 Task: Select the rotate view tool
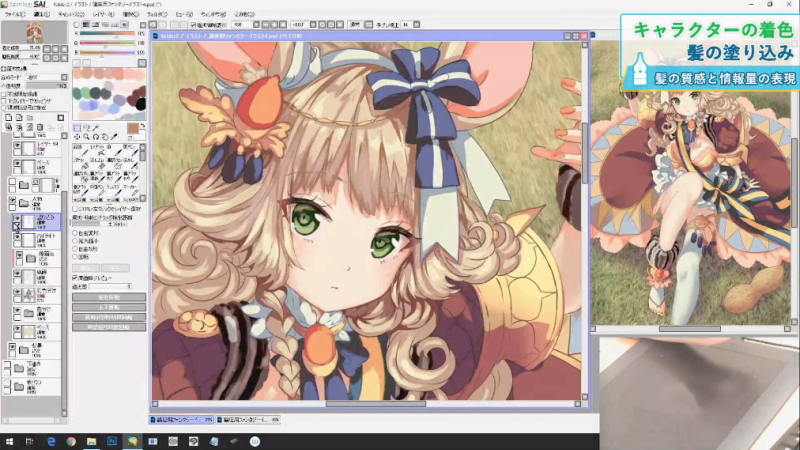click(95, 137)
